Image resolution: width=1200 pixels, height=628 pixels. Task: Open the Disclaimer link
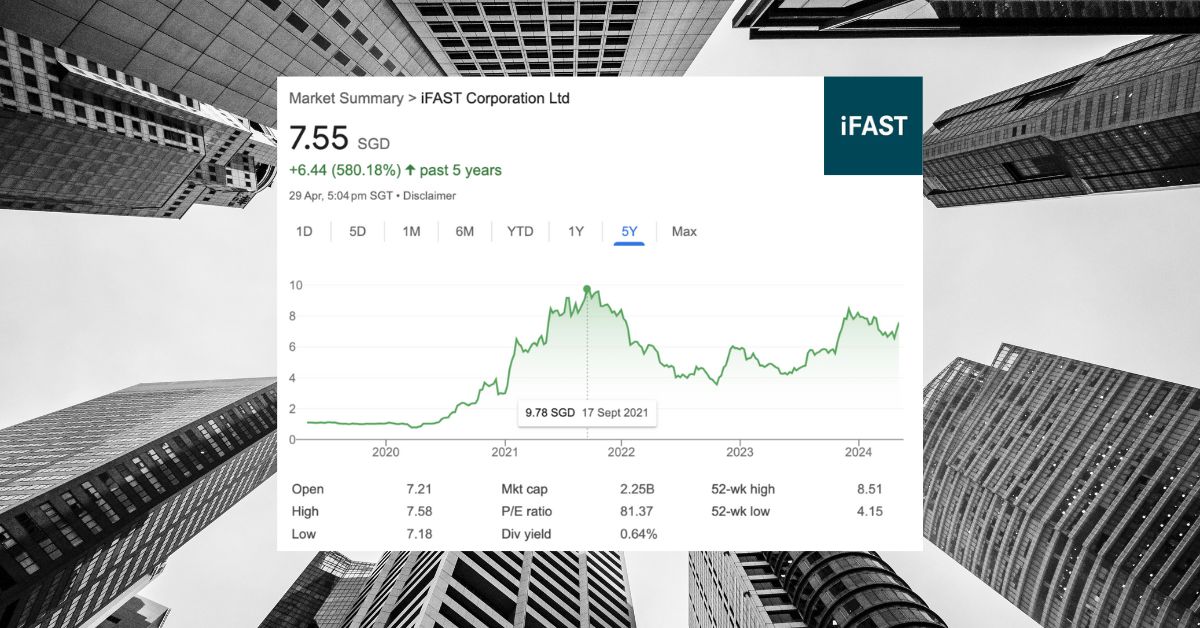(432, 196)
